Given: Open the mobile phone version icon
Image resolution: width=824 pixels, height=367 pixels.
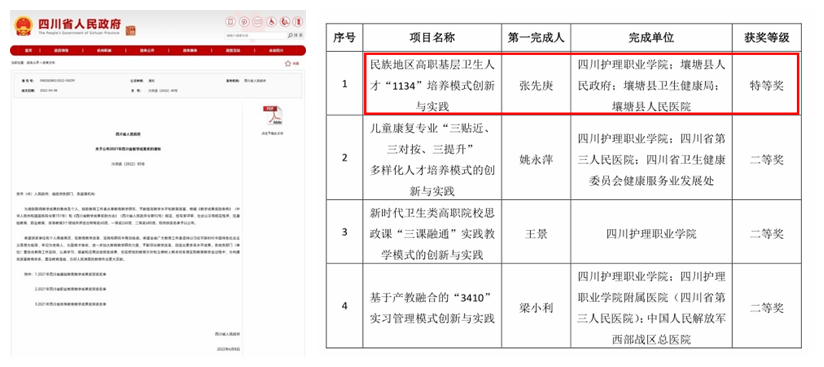Looking at the screenshot, I should (230, 22).
